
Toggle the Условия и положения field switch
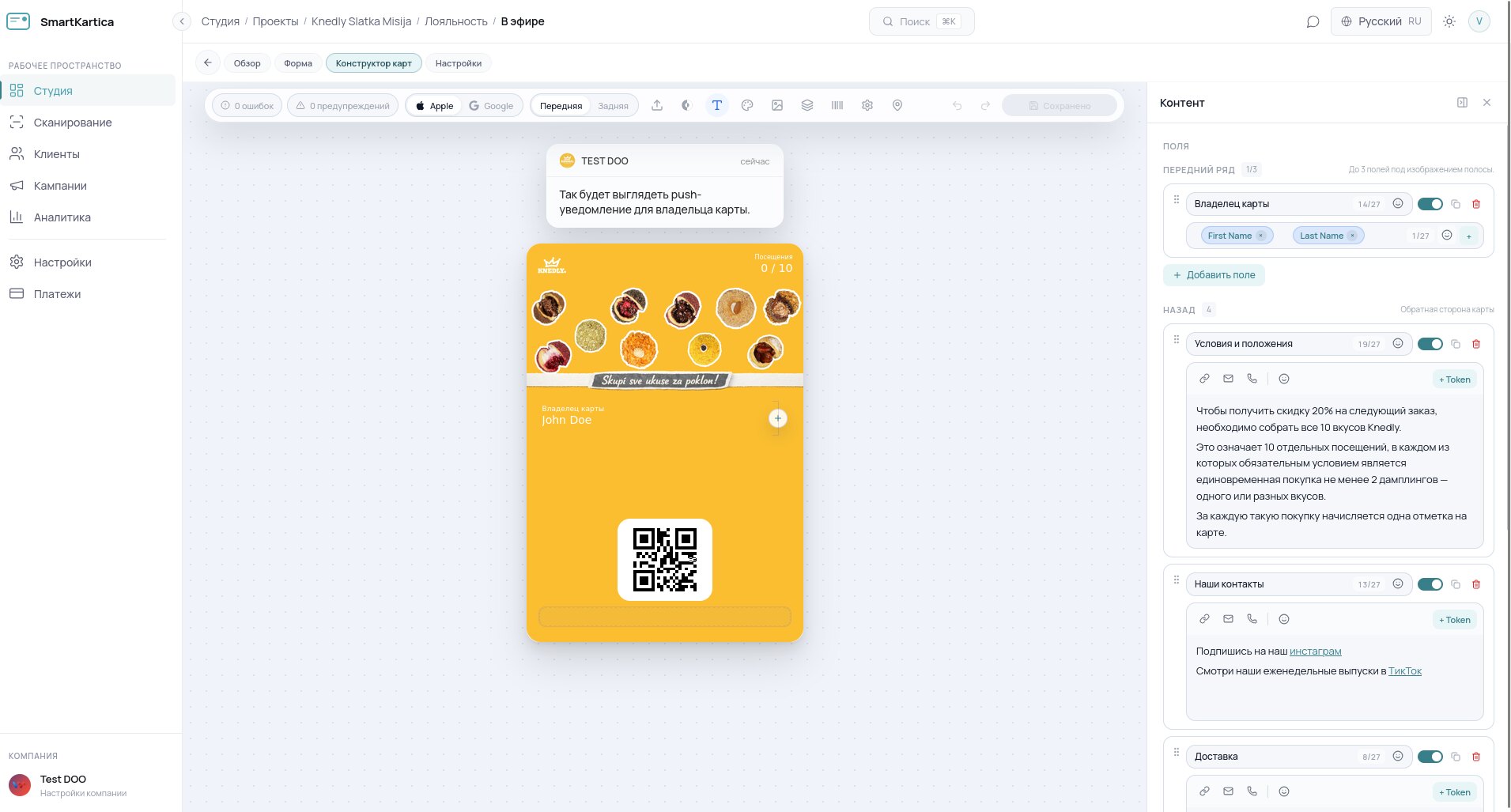1430,344
